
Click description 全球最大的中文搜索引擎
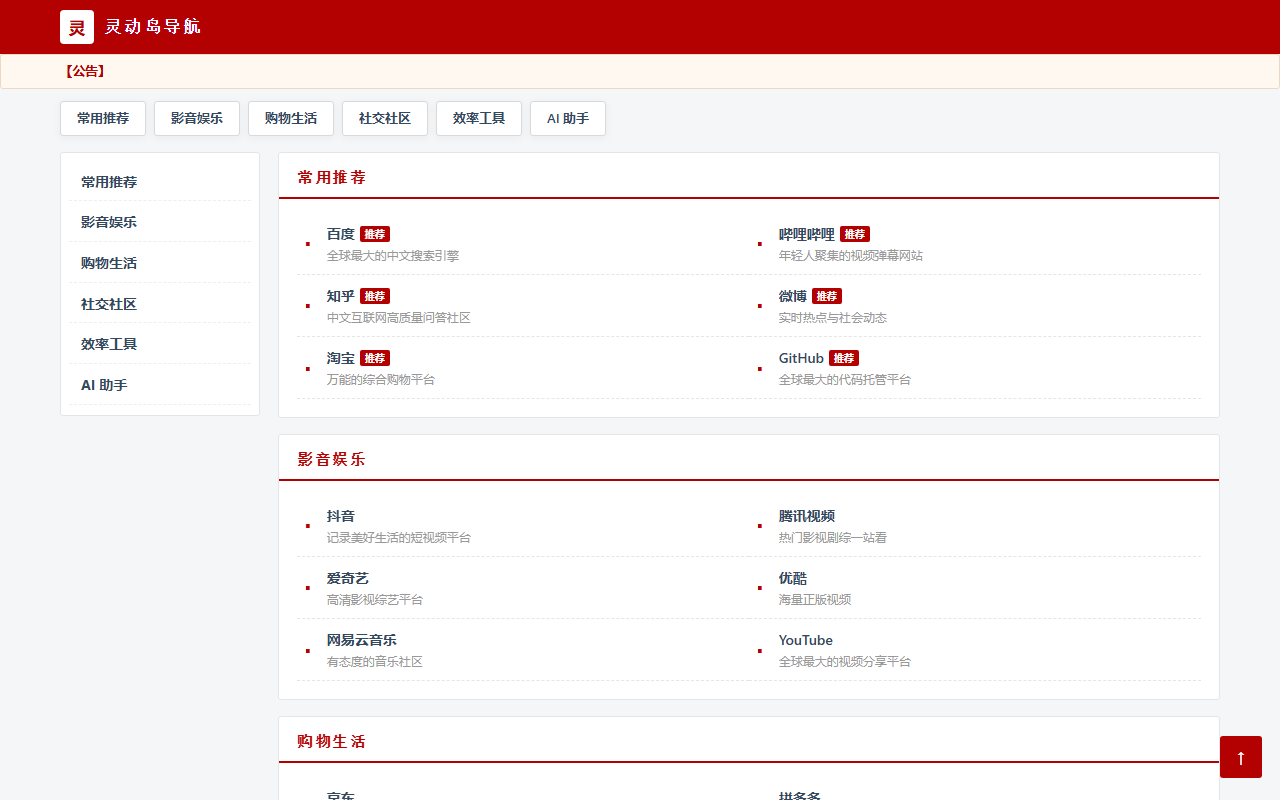coord(393,256)
